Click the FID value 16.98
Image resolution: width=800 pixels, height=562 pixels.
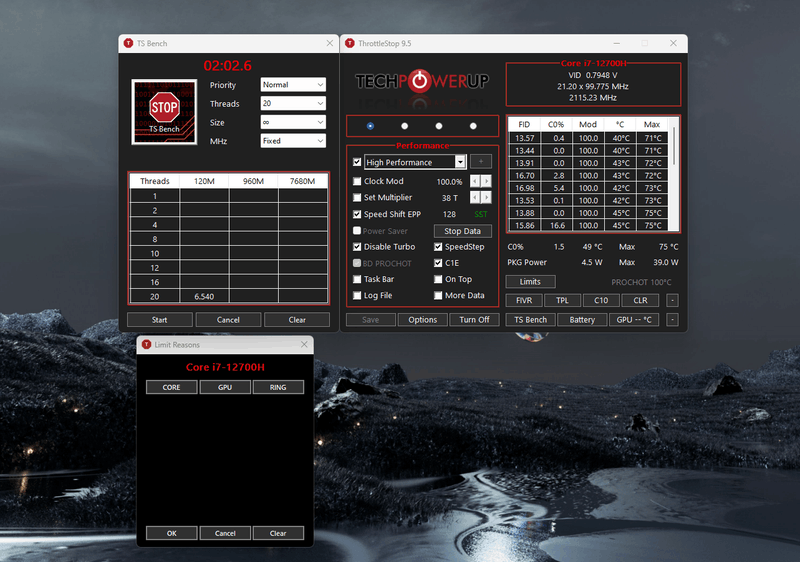524,188
